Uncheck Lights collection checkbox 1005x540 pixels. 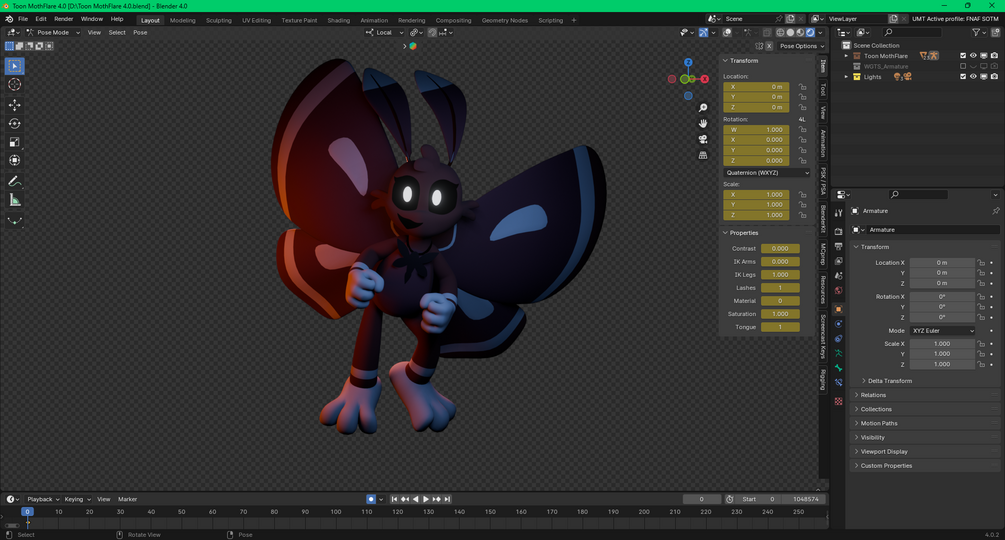[x=963, y=76]
